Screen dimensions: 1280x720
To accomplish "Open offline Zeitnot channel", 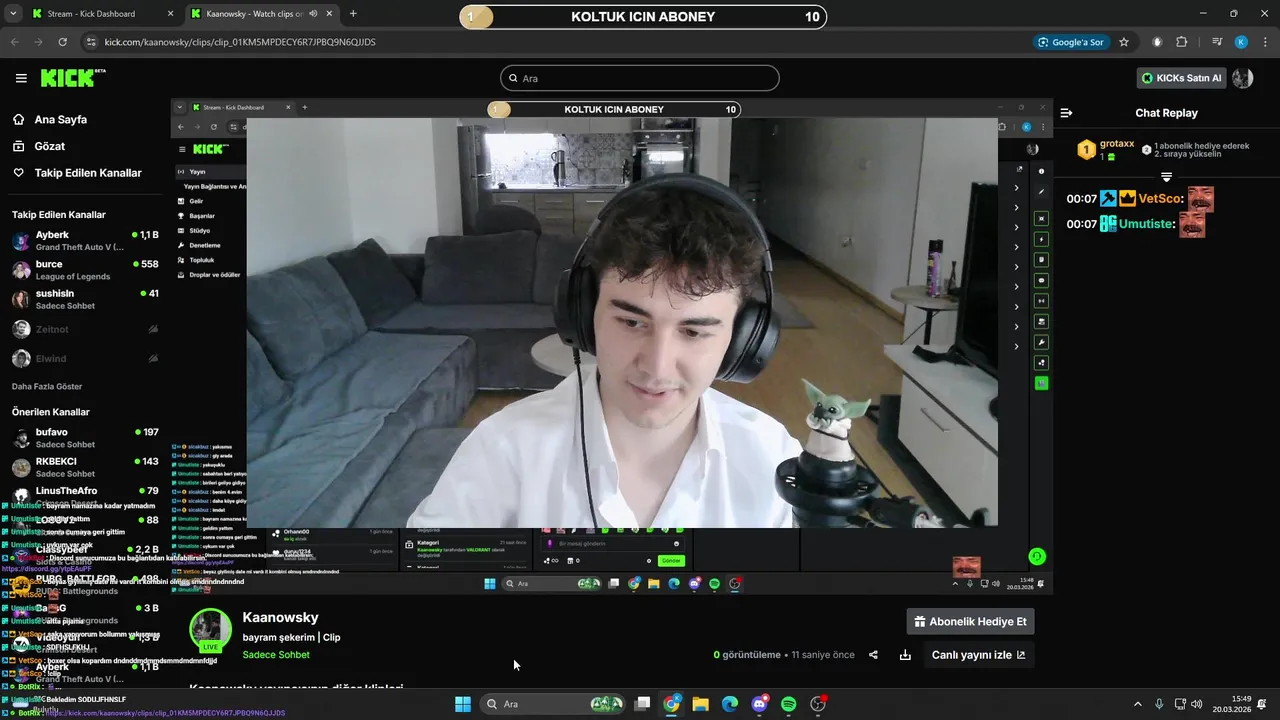I will [85, 329].
